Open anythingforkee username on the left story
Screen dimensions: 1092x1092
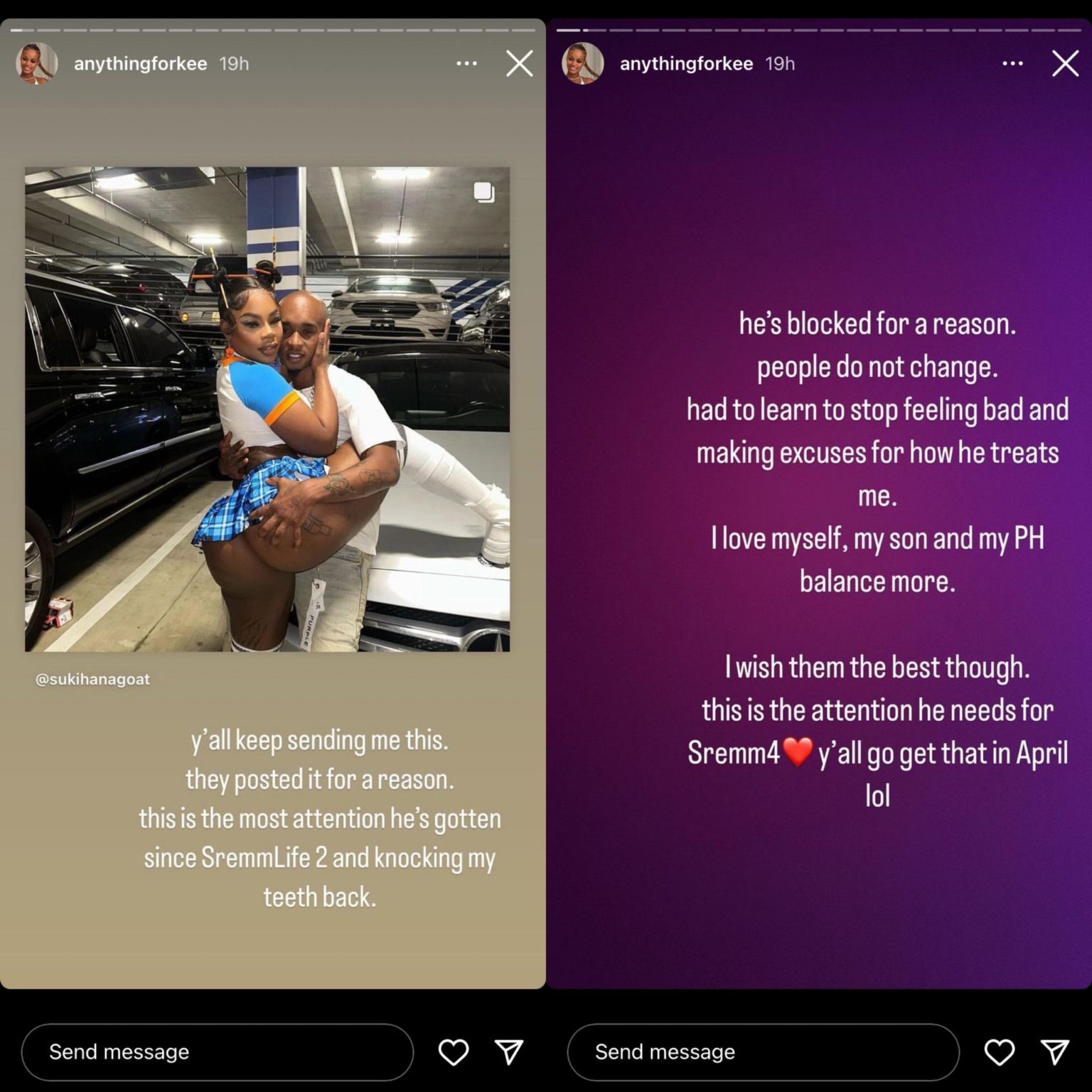[x=141, y=63]
